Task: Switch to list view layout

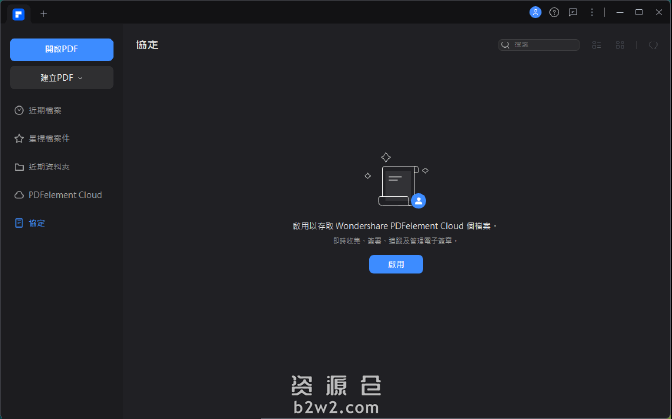Action: click(597, 45)
